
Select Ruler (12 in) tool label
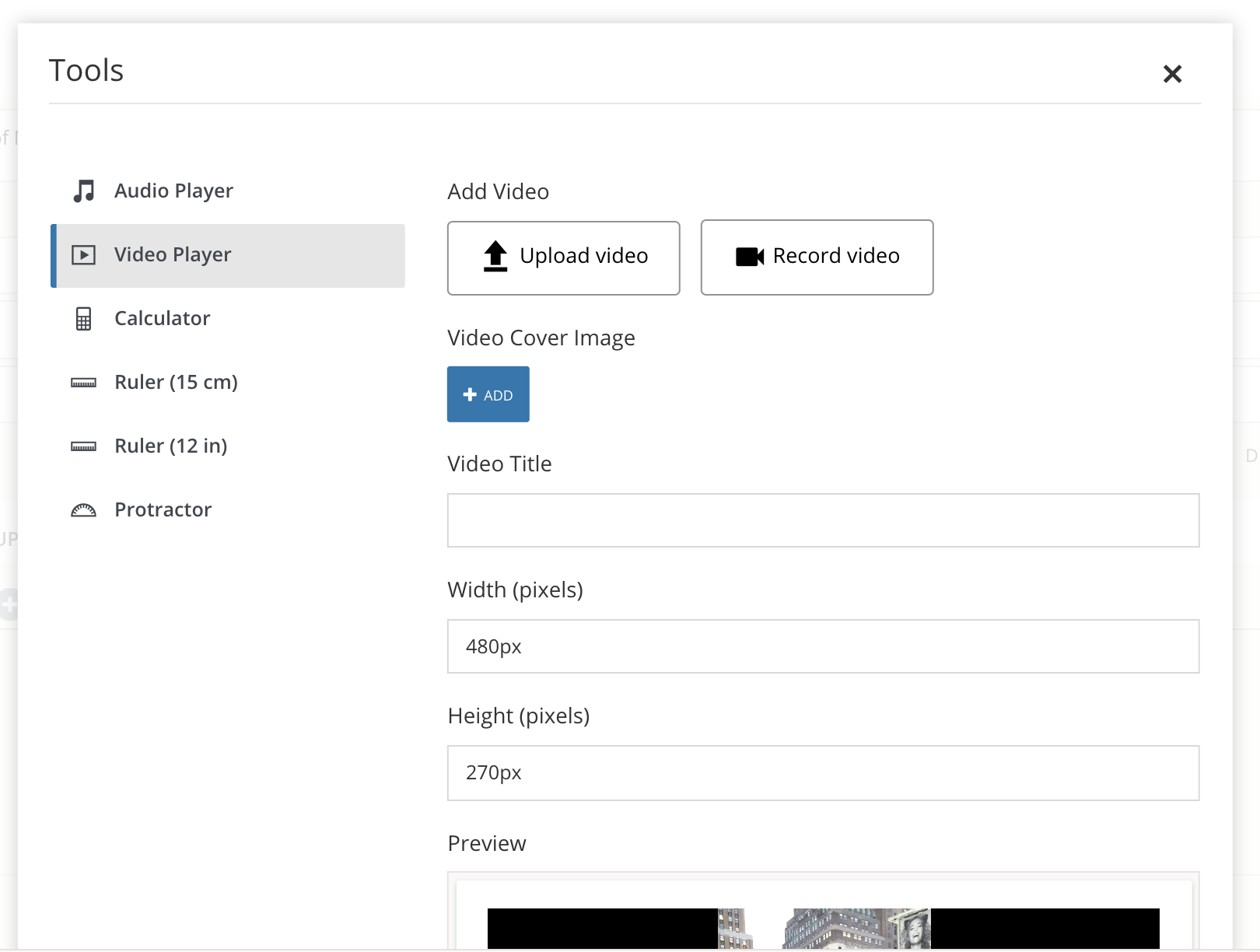(x=170, y=446)
